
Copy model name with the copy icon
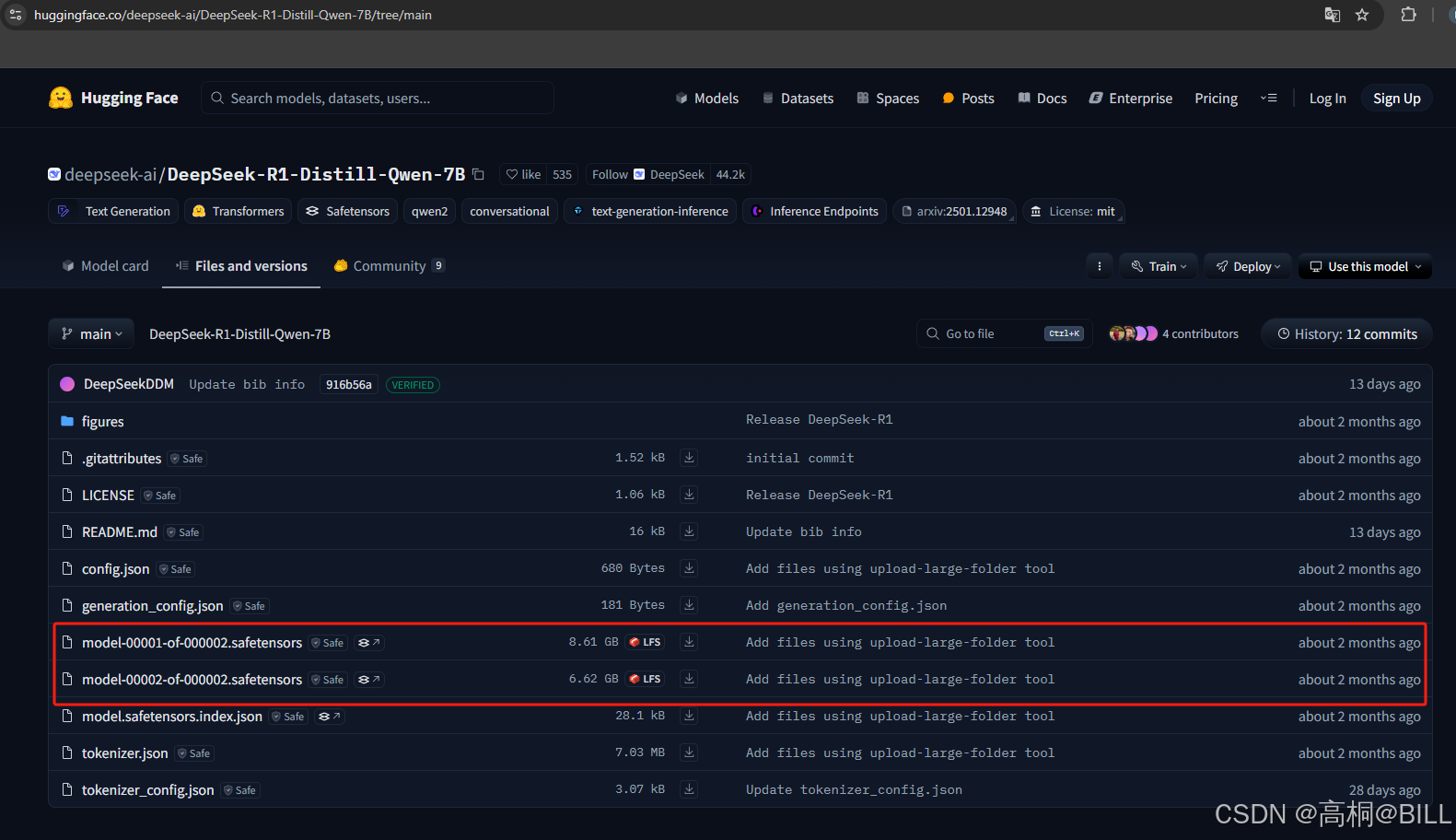(x=478, y=174)
